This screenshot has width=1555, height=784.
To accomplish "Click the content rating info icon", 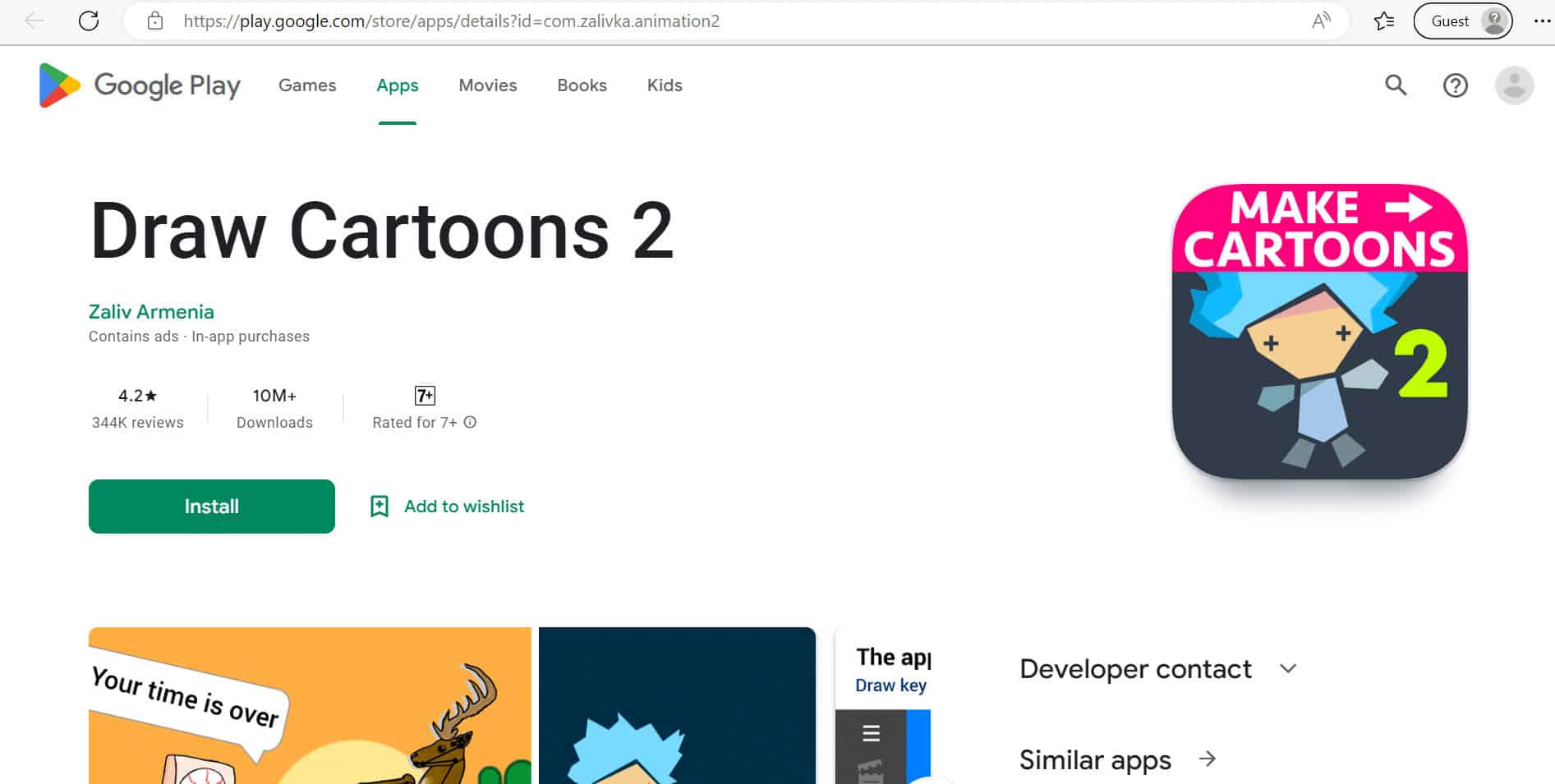I will point(470,422).
